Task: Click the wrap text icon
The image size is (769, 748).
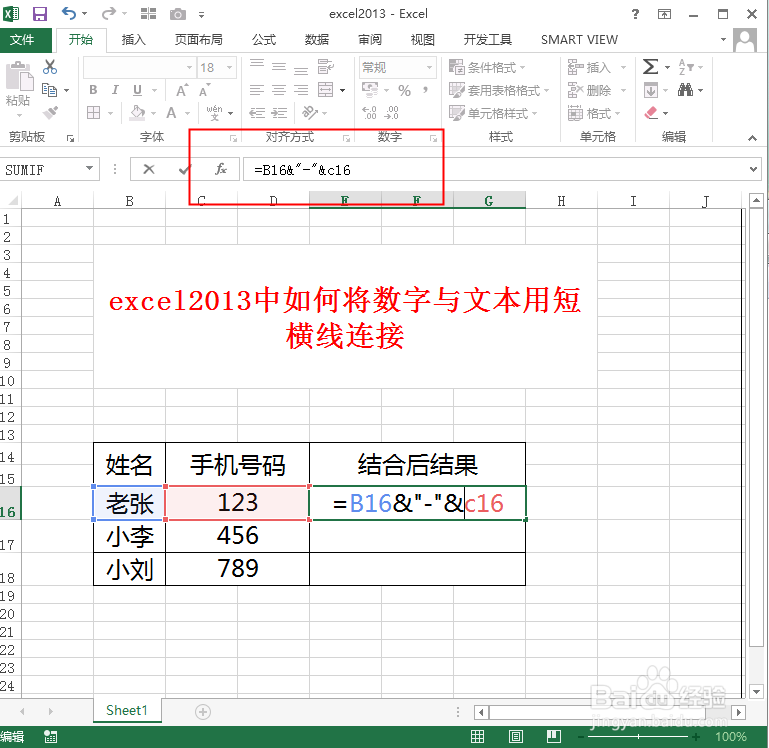Action: click(326, 66)
